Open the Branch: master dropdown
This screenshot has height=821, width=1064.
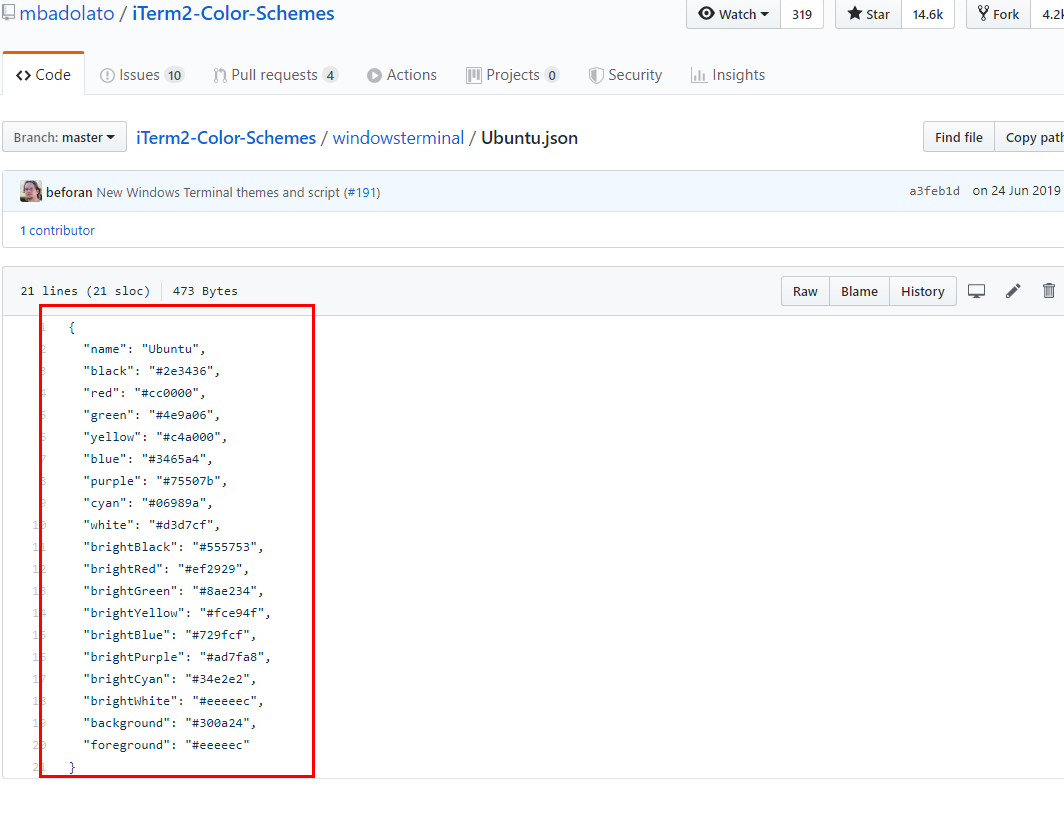[x=64, y=137]
